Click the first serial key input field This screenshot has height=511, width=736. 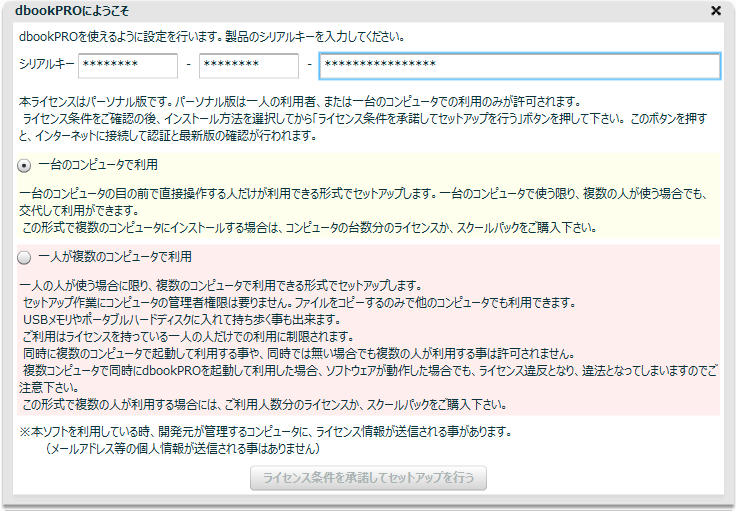click(128, 66)
